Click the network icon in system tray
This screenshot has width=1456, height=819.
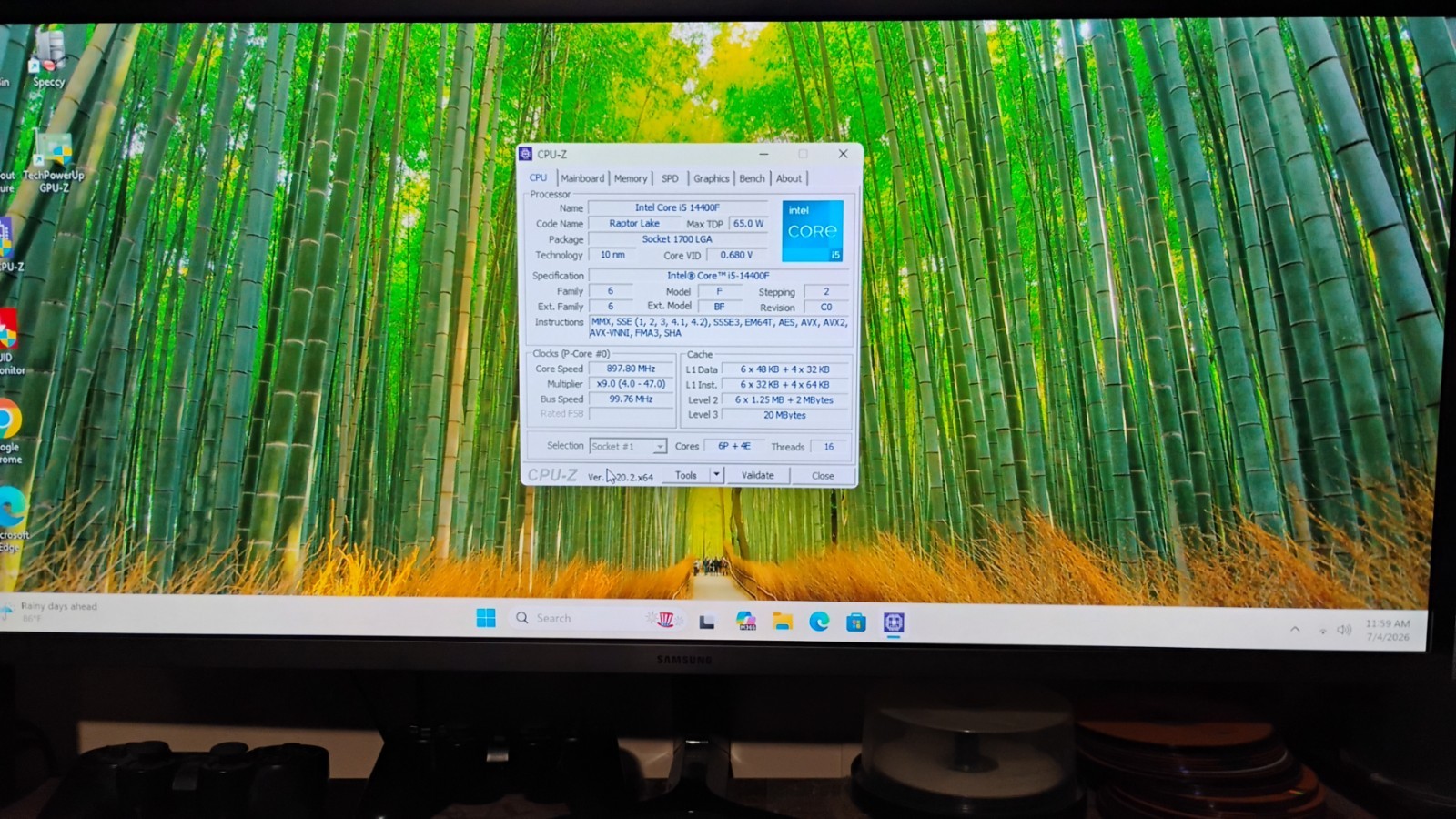point(1322,630)
